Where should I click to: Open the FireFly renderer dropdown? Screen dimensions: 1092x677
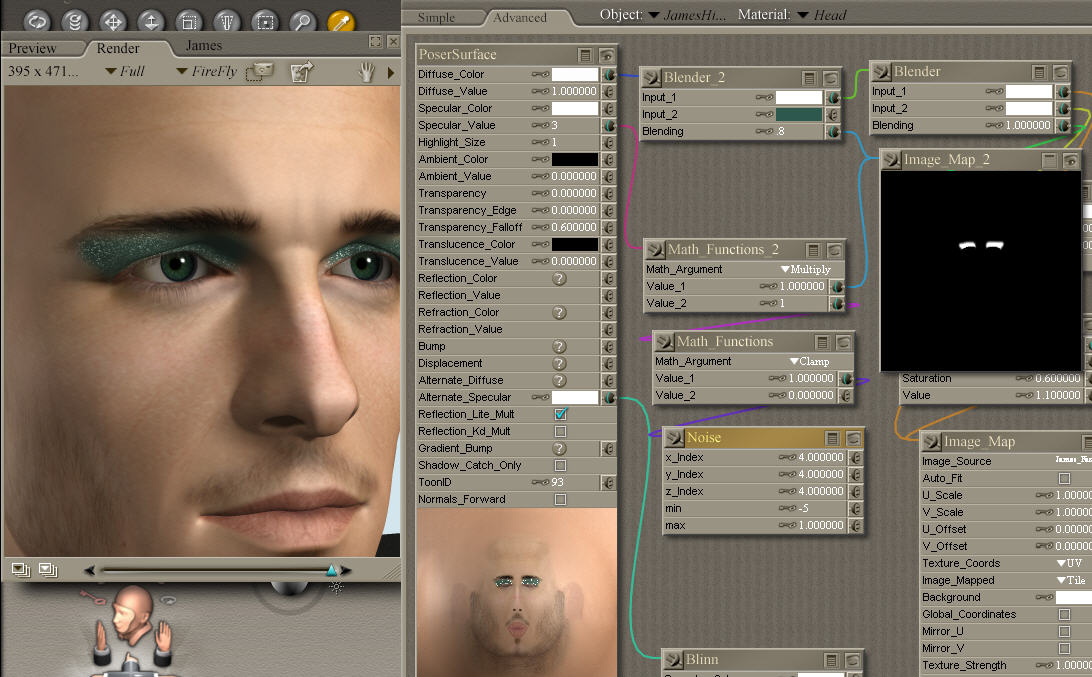pos(208,72)
